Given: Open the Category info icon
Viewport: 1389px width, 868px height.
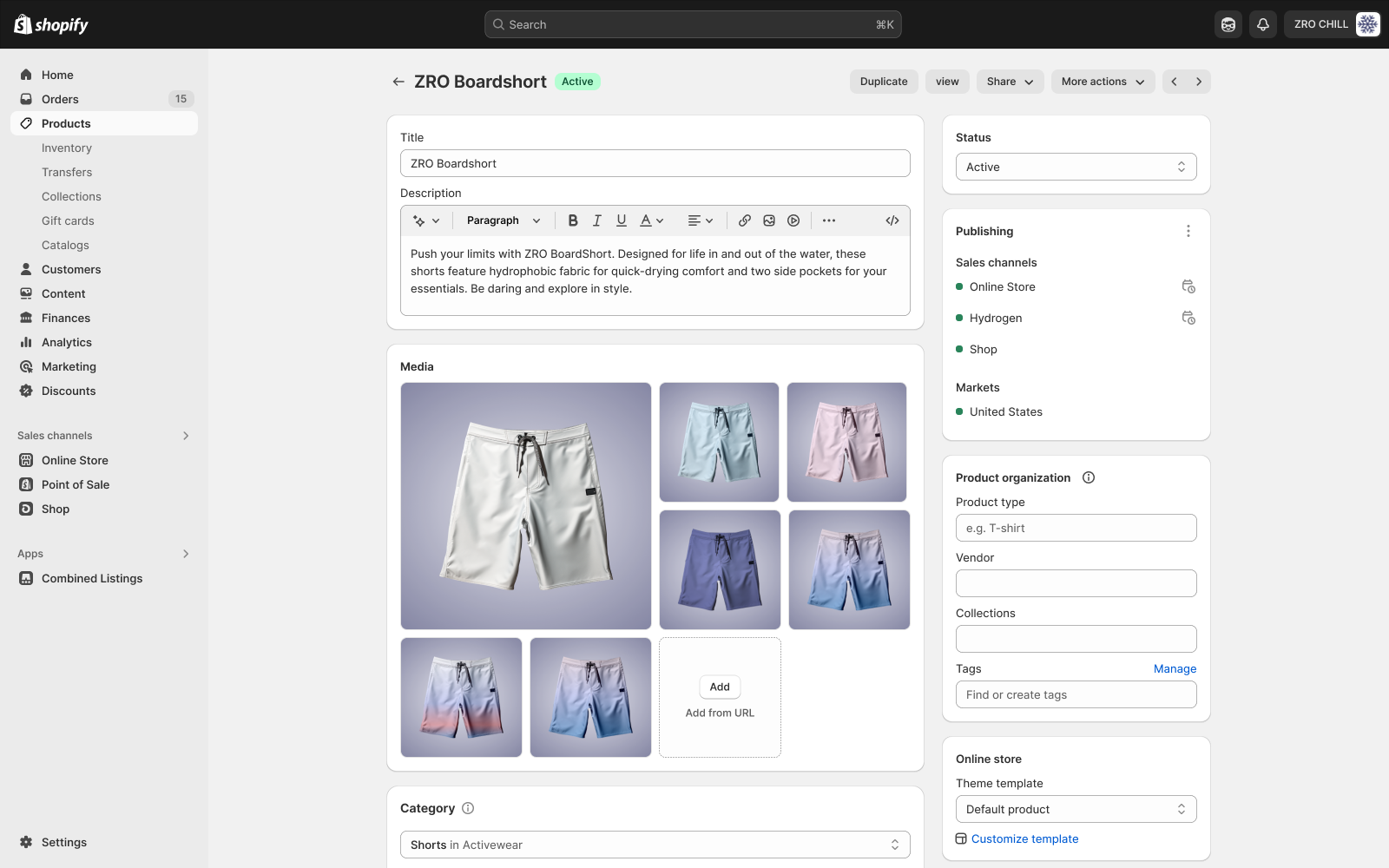Looking at the screenshot, I should [x=468, y=808].
